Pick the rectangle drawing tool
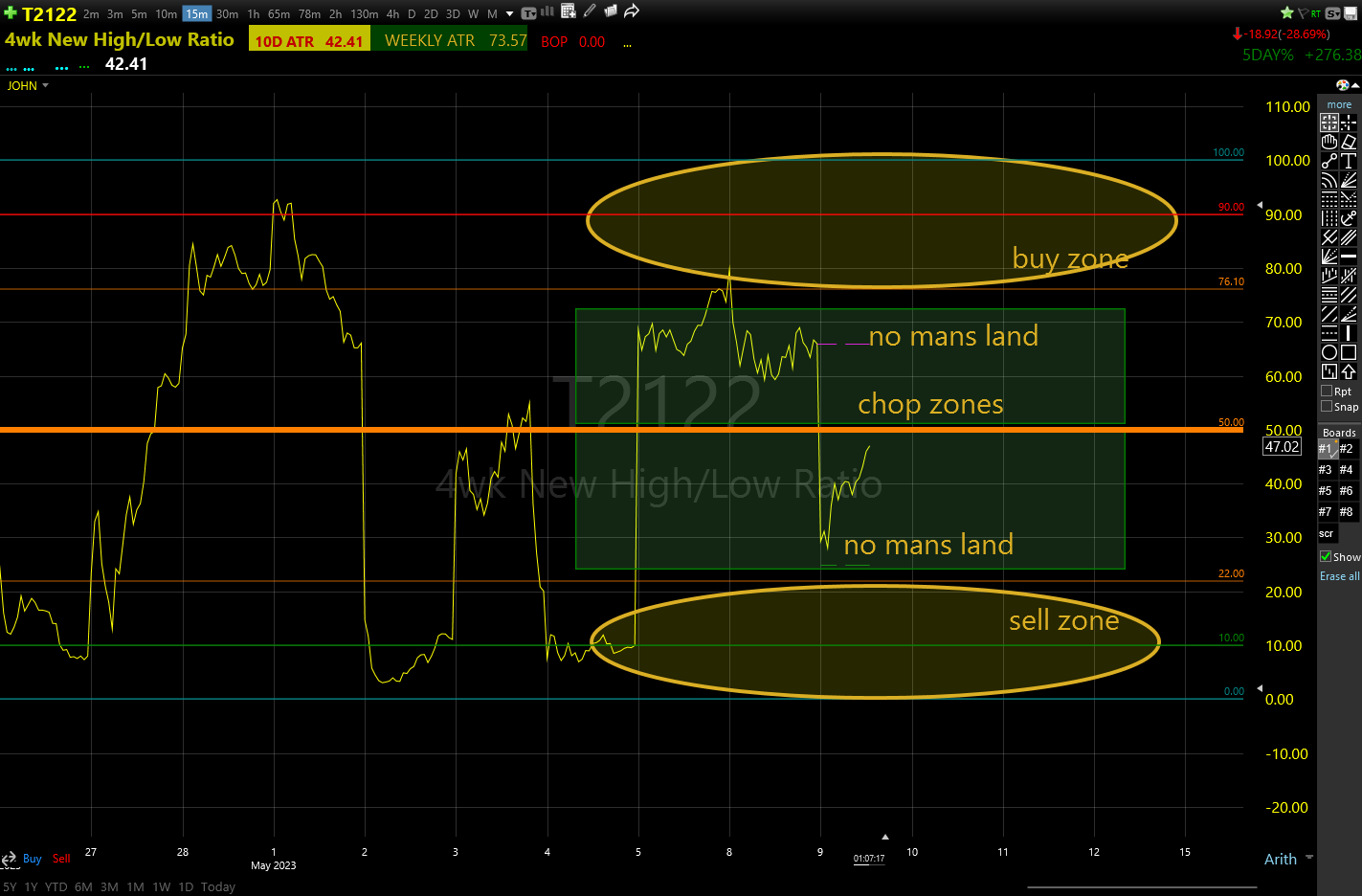Image resolution: width=1362 pixels, height=896 pixels. (1349, 352)
